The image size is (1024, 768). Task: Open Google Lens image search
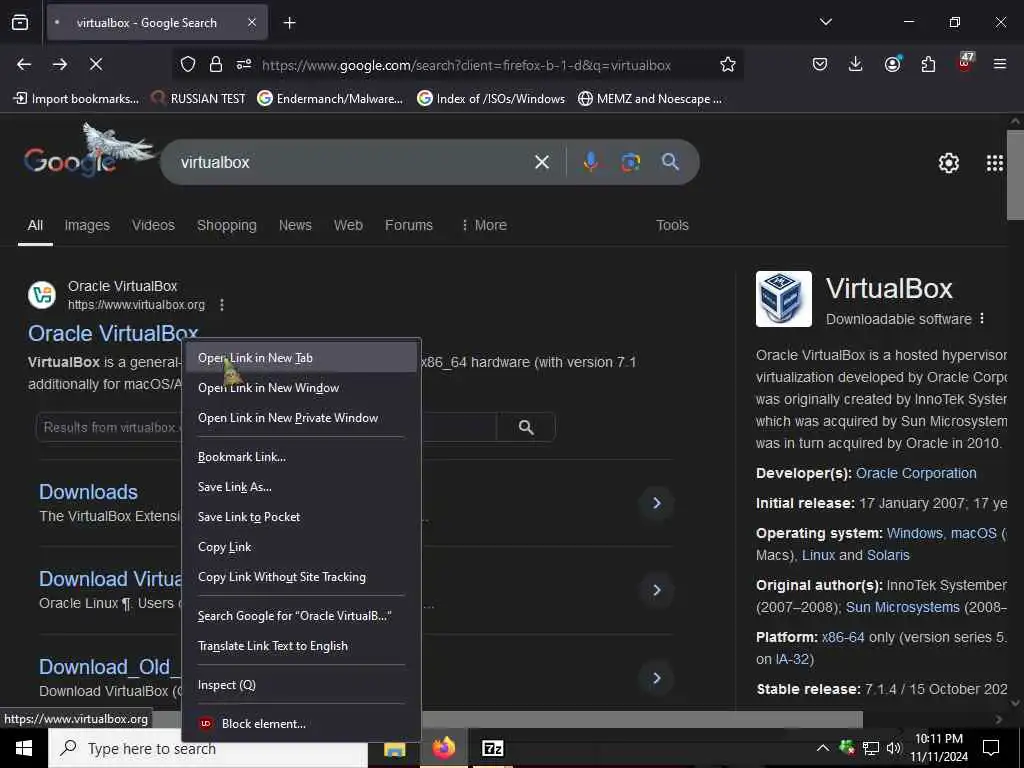[630, 162]
